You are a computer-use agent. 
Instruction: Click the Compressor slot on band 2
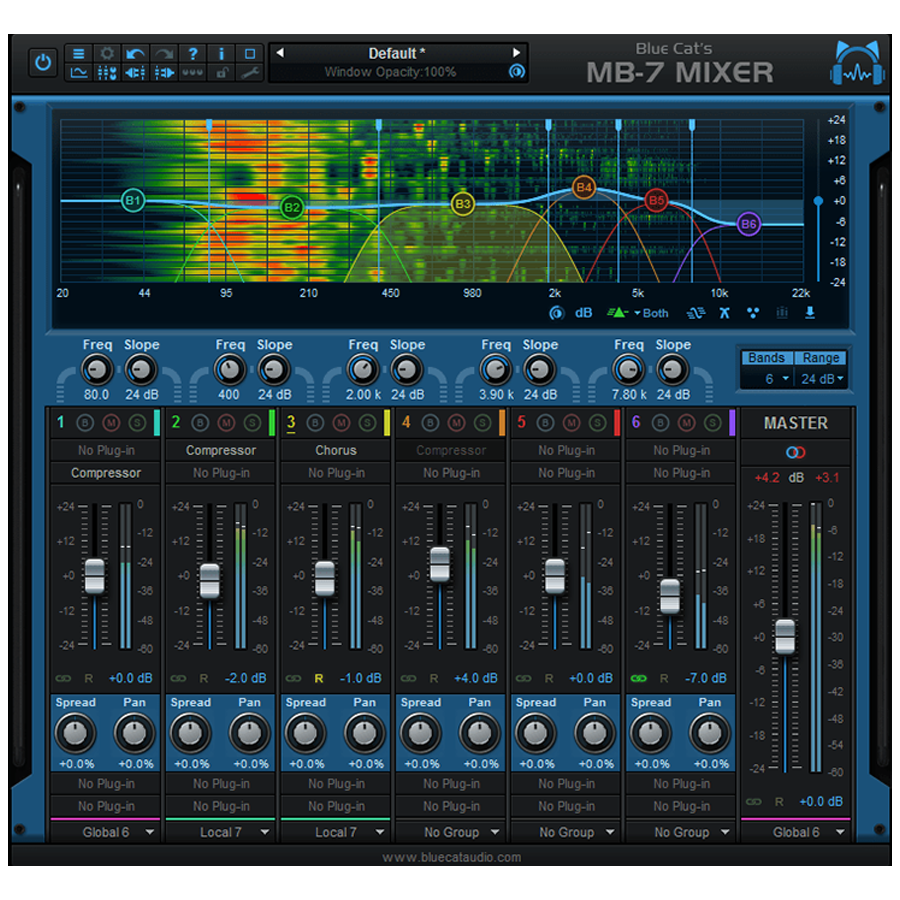coord(220,450)
